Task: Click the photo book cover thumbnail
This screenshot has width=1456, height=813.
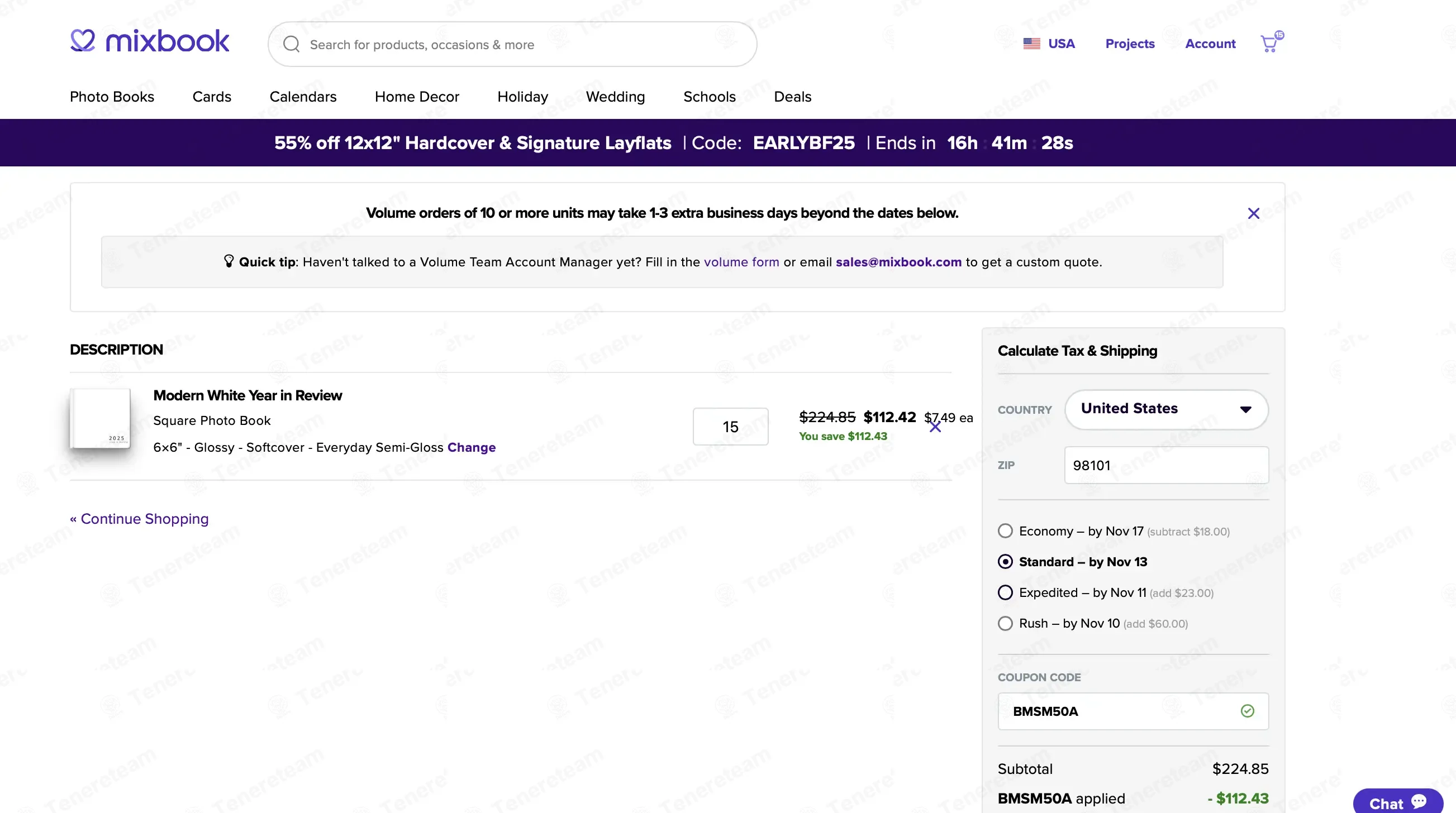Action: [x=100, y=418]
